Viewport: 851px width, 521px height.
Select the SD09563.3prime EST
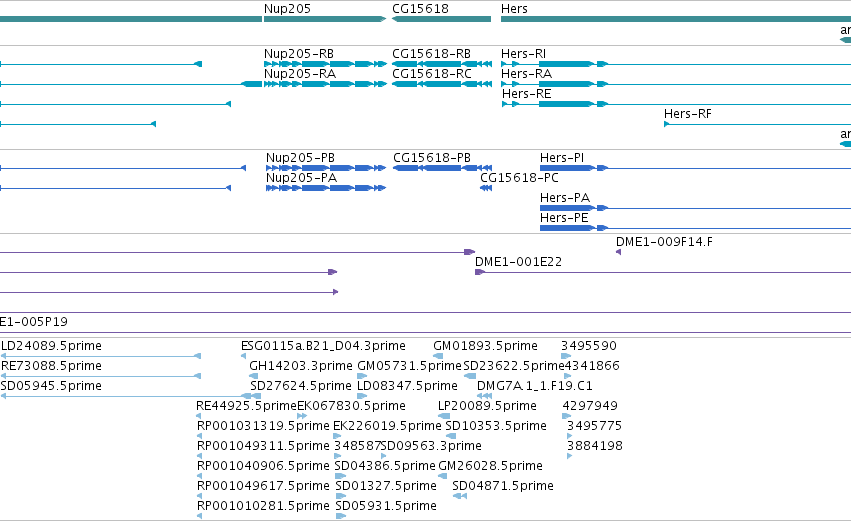click(431, 447)
